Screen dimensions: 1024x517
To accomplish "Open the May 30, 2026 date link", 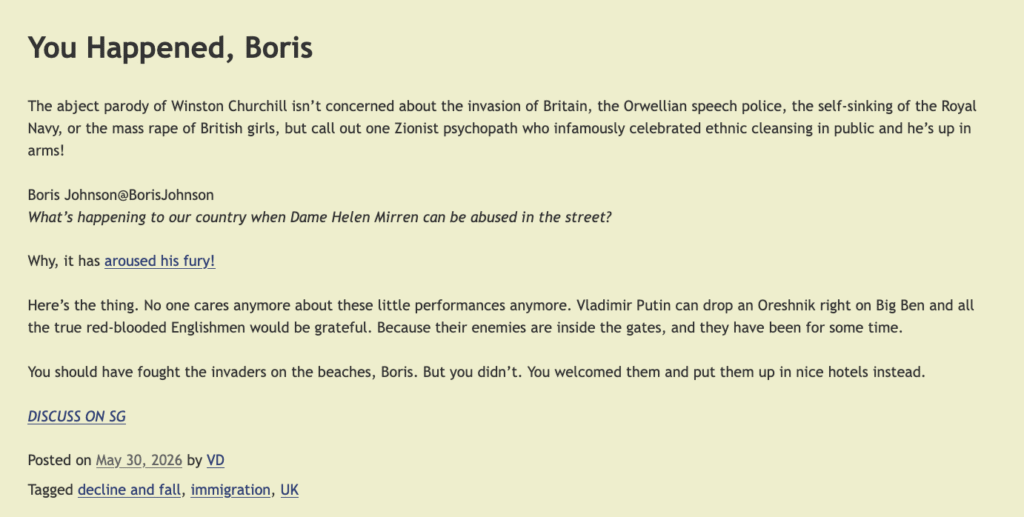I will (x=139, y=460).
